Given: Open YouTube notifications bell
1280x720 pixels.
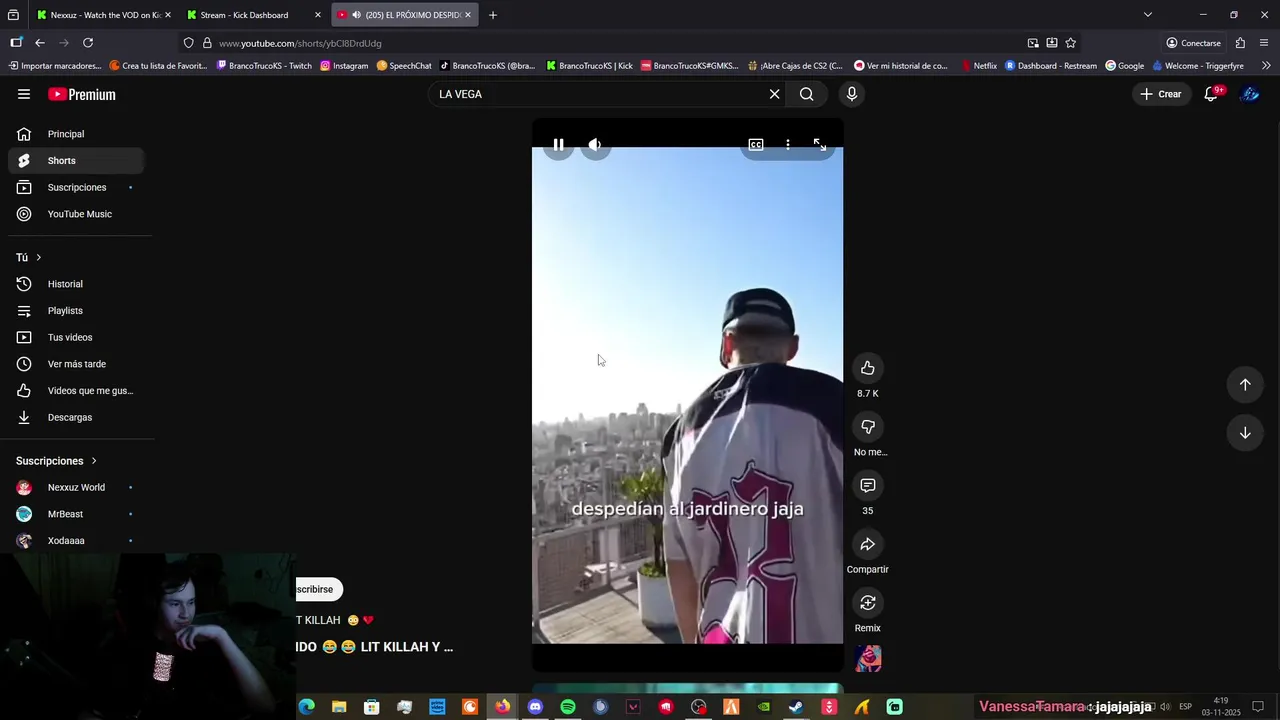Looking at the screenshot, I should pos(1211,94).
